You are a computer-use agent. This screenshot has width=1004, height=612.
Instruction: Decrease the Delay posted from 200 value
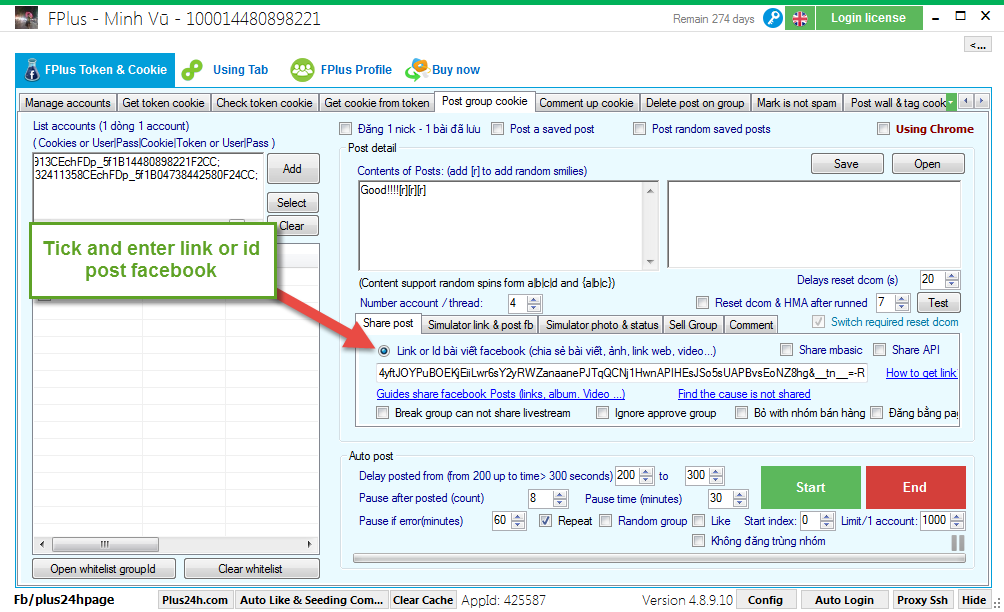[646, 480]
